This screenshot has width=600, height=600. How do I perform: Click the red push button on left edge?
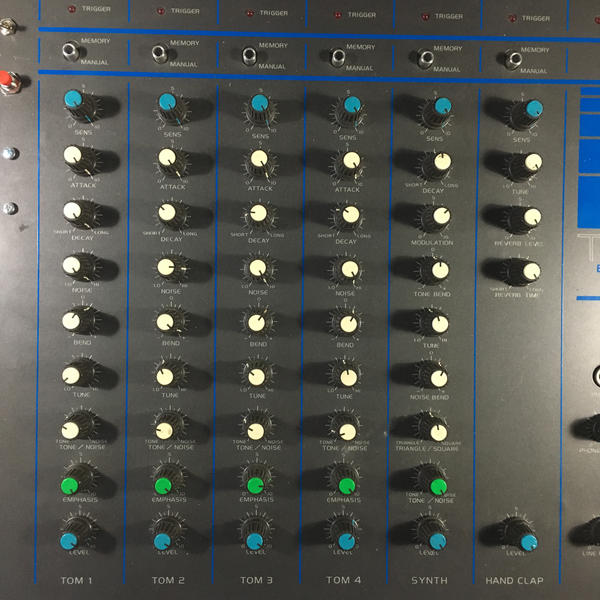point(7,81)
